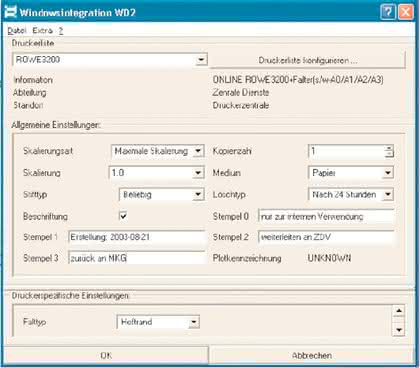This screenshot has height=368, width=420.
Task: Click the scroll up arrow in printer settings
Action: tap(399, 311)
